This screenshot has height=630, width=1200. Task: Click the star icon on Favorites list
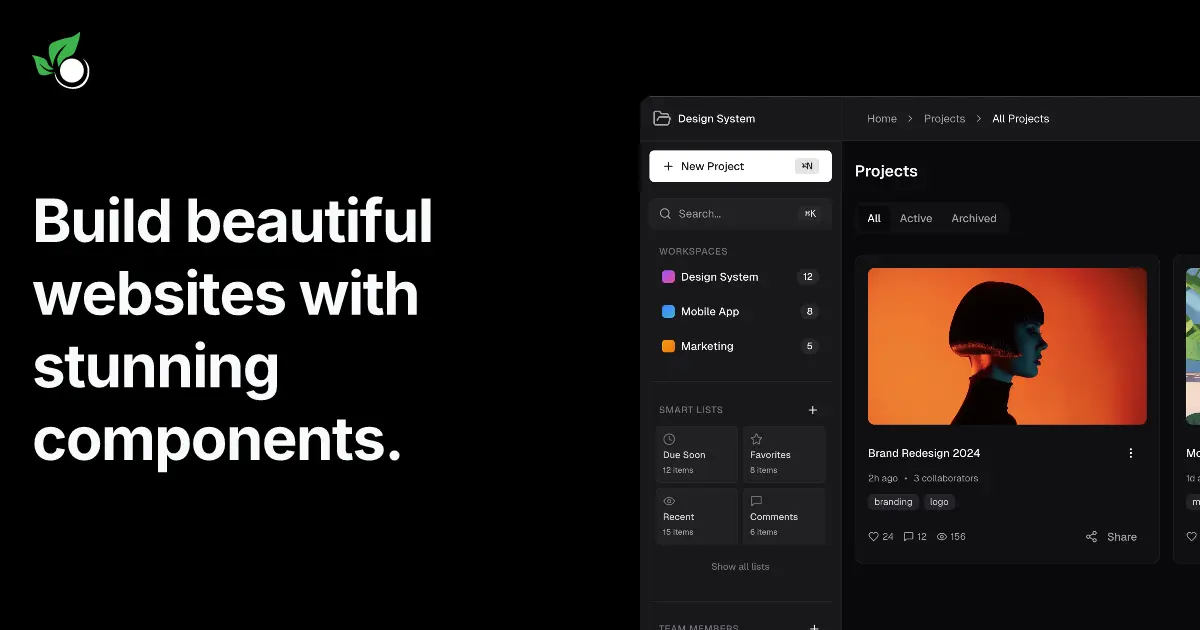click(x=757, y=438)
